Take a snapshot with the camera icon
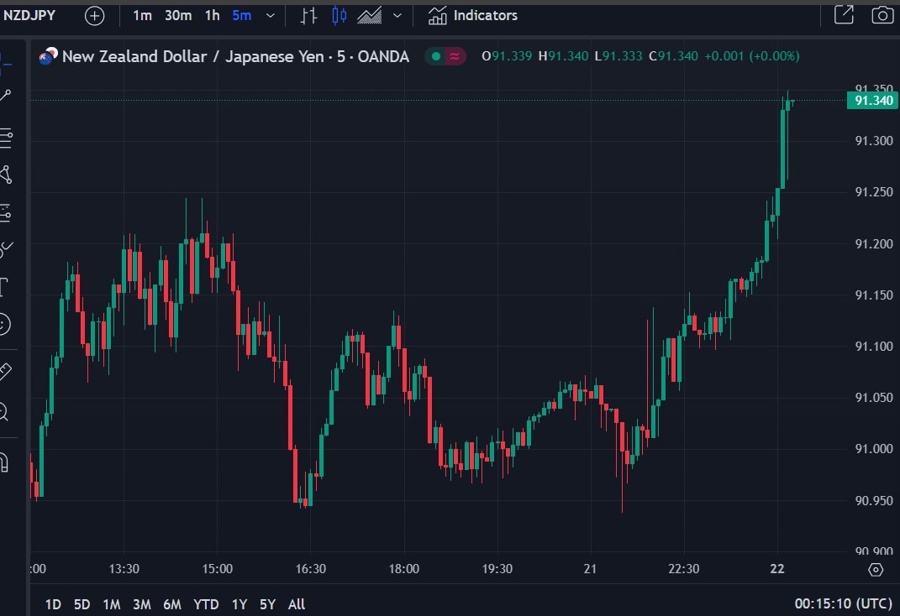The width and height of the screenshot is (900, 616). point(882,14)
